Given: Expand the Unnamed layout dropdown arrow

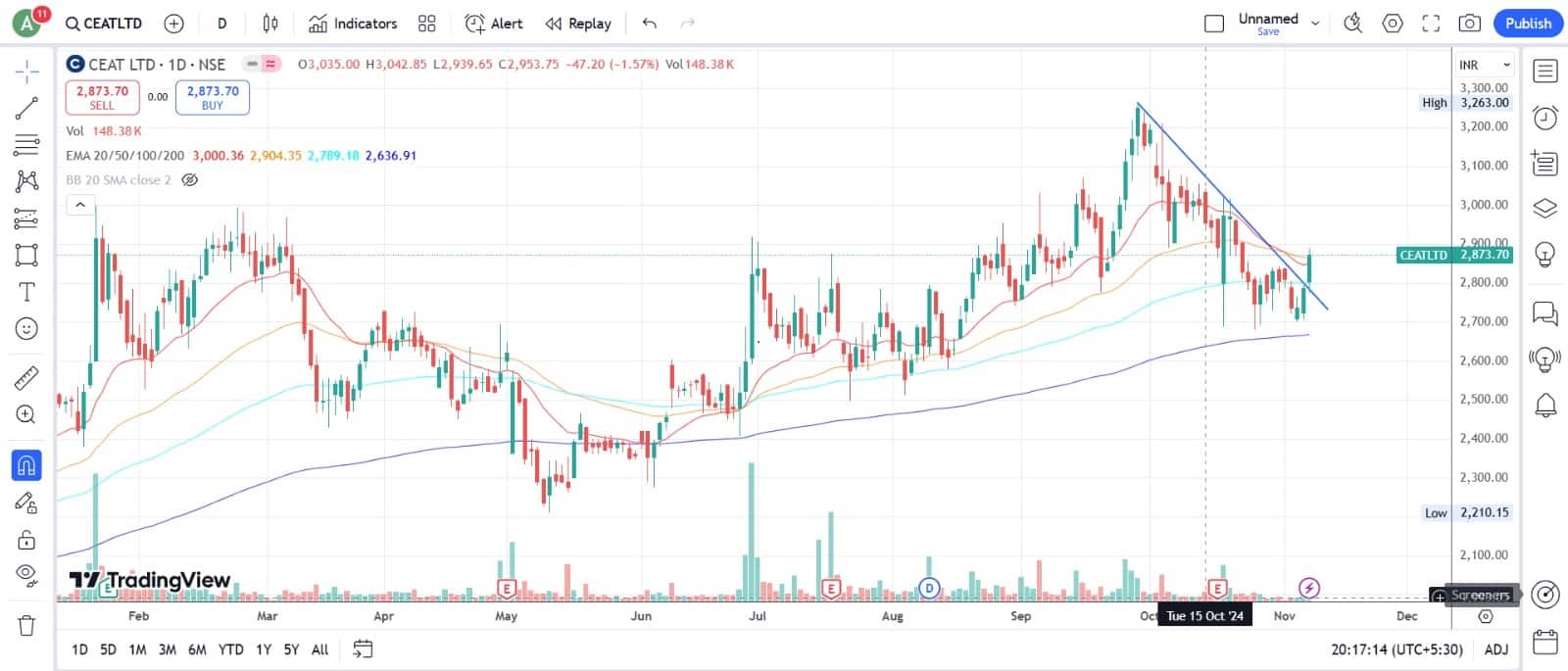Looking at the screenshot, I should [1315, 24].
